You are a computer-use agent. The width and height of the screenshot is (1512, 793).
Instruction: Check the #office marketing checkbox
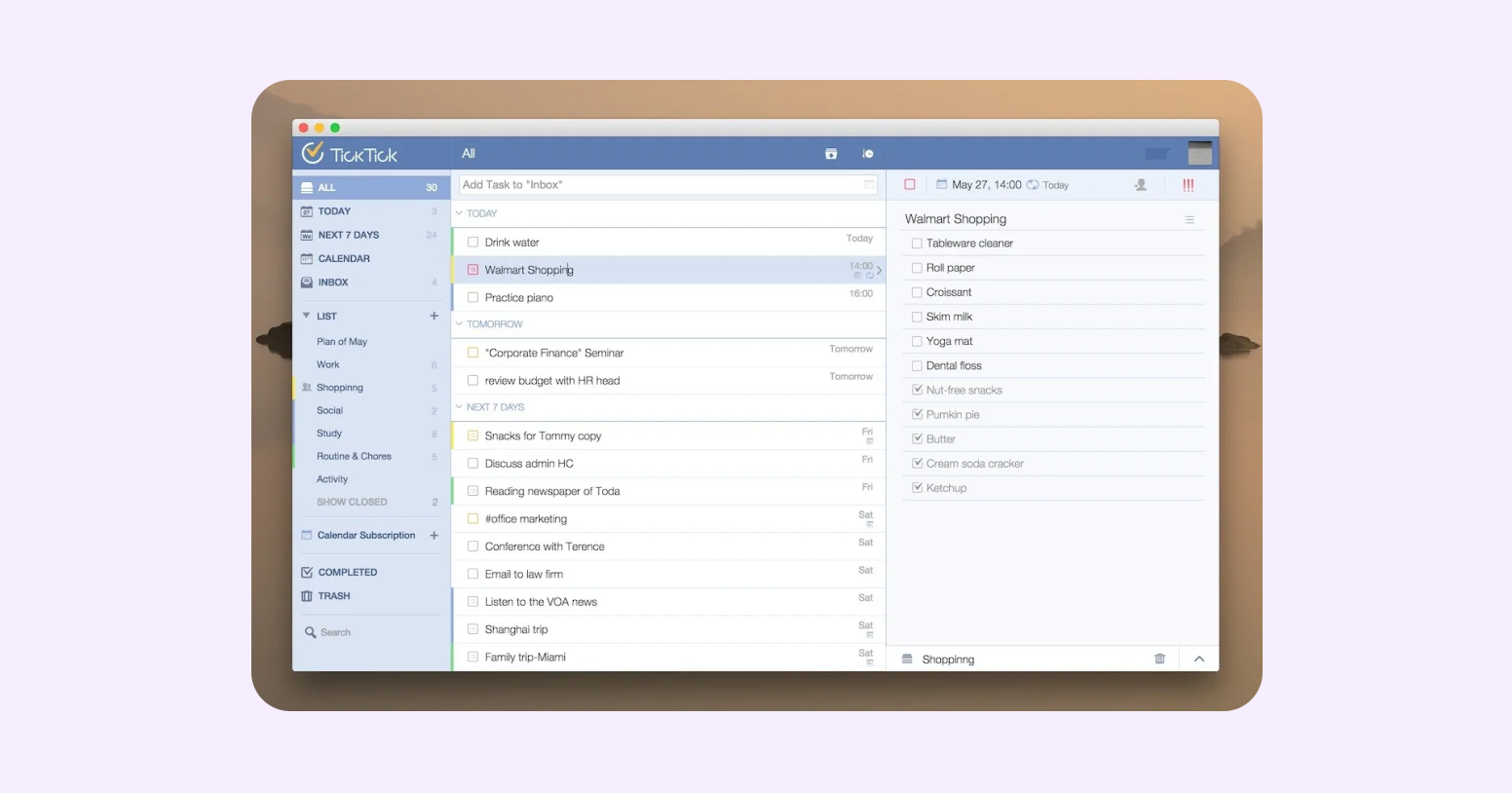tap(472, 519)
